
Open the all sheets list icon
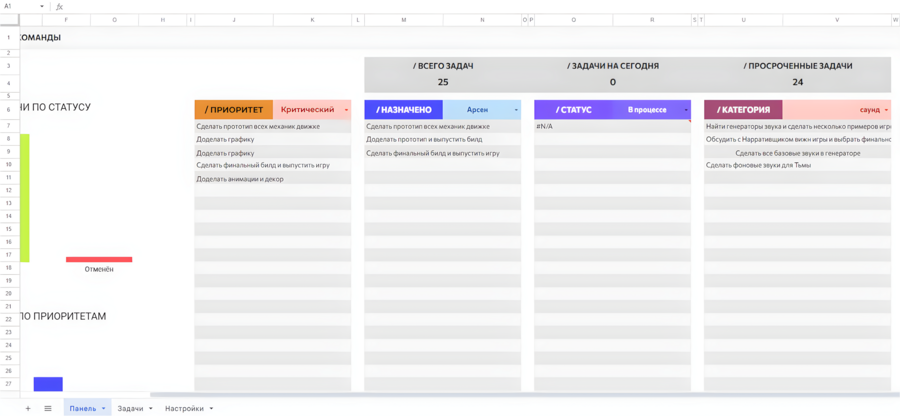pyautogui.click(x=48, y=408)
